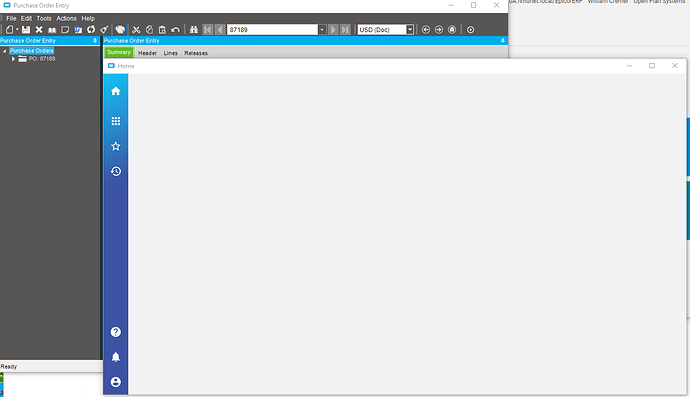The image size is (690, 397).
Task: Open the New icon's dropdown arrow
Action: (17, 29)
